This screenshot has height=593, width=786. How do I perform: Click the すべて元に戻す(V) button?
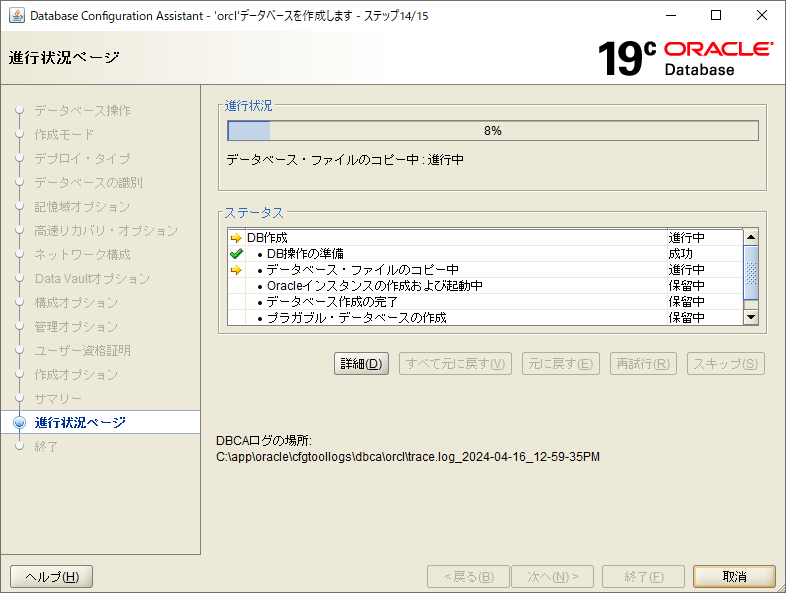pos(455,363)
